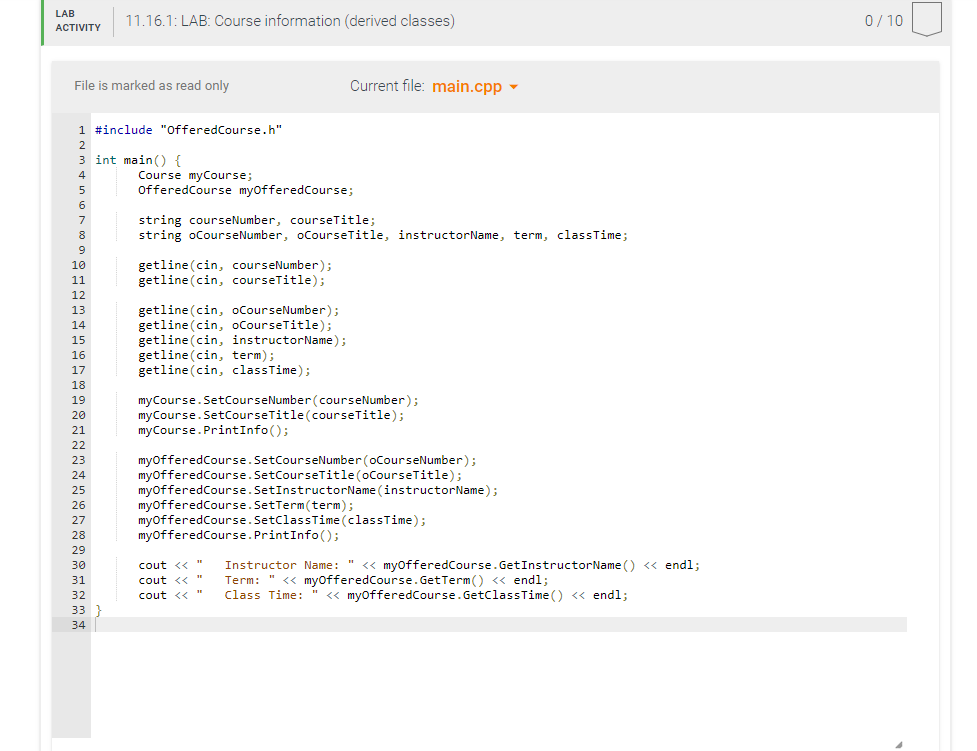Click the getline(cin, classTime) statement

click(x=225, y=369)
